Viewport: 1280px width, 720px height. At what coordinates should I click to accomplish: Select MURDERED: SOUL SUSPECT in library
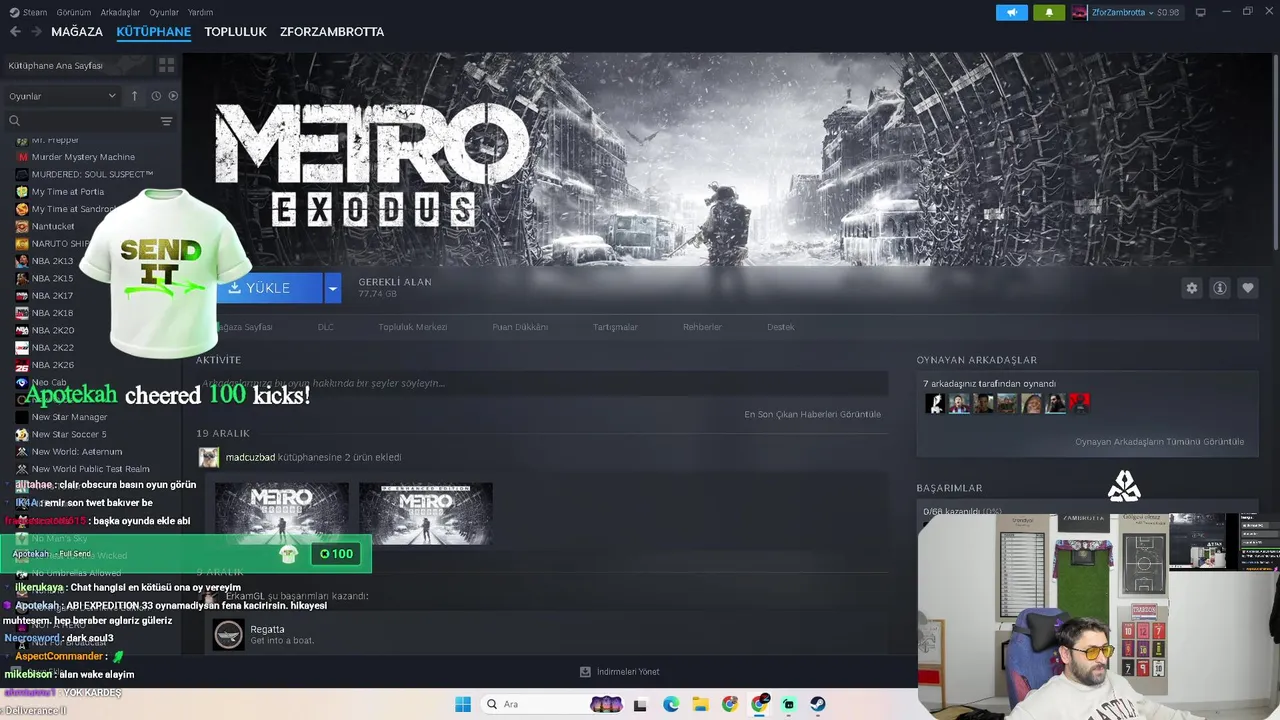[92, 174]
